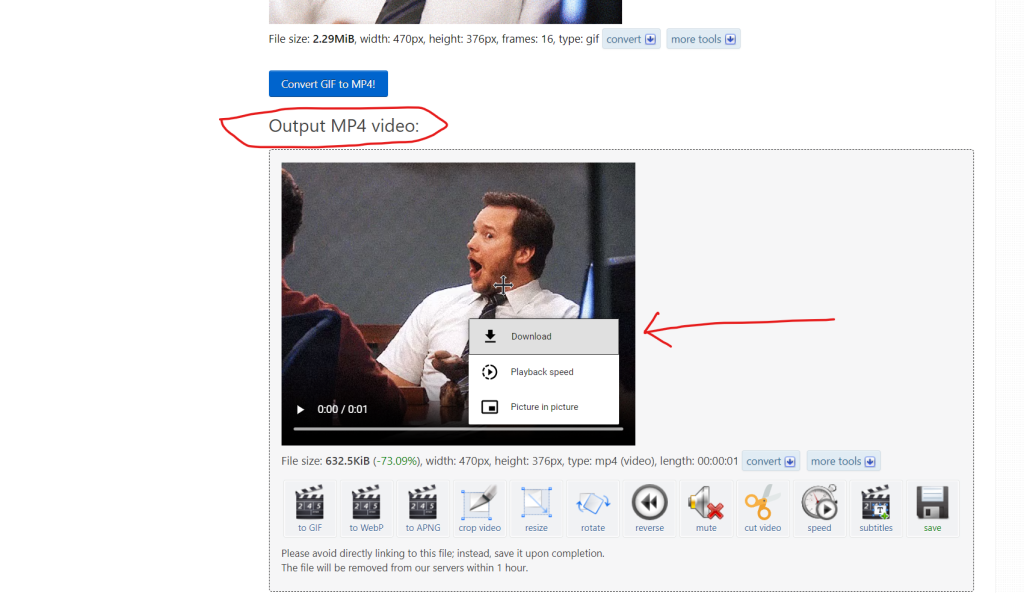Open 'more tools' dropdown next to GIF info
The image size is (1024, 593).
703,40
